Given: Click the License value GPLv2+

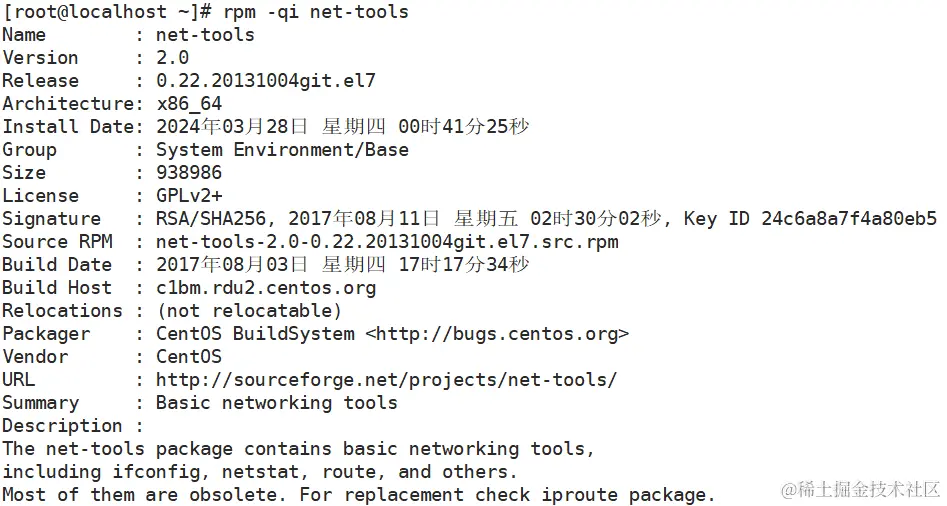Looking at the screenshot, I should click(x=189, y=196).
